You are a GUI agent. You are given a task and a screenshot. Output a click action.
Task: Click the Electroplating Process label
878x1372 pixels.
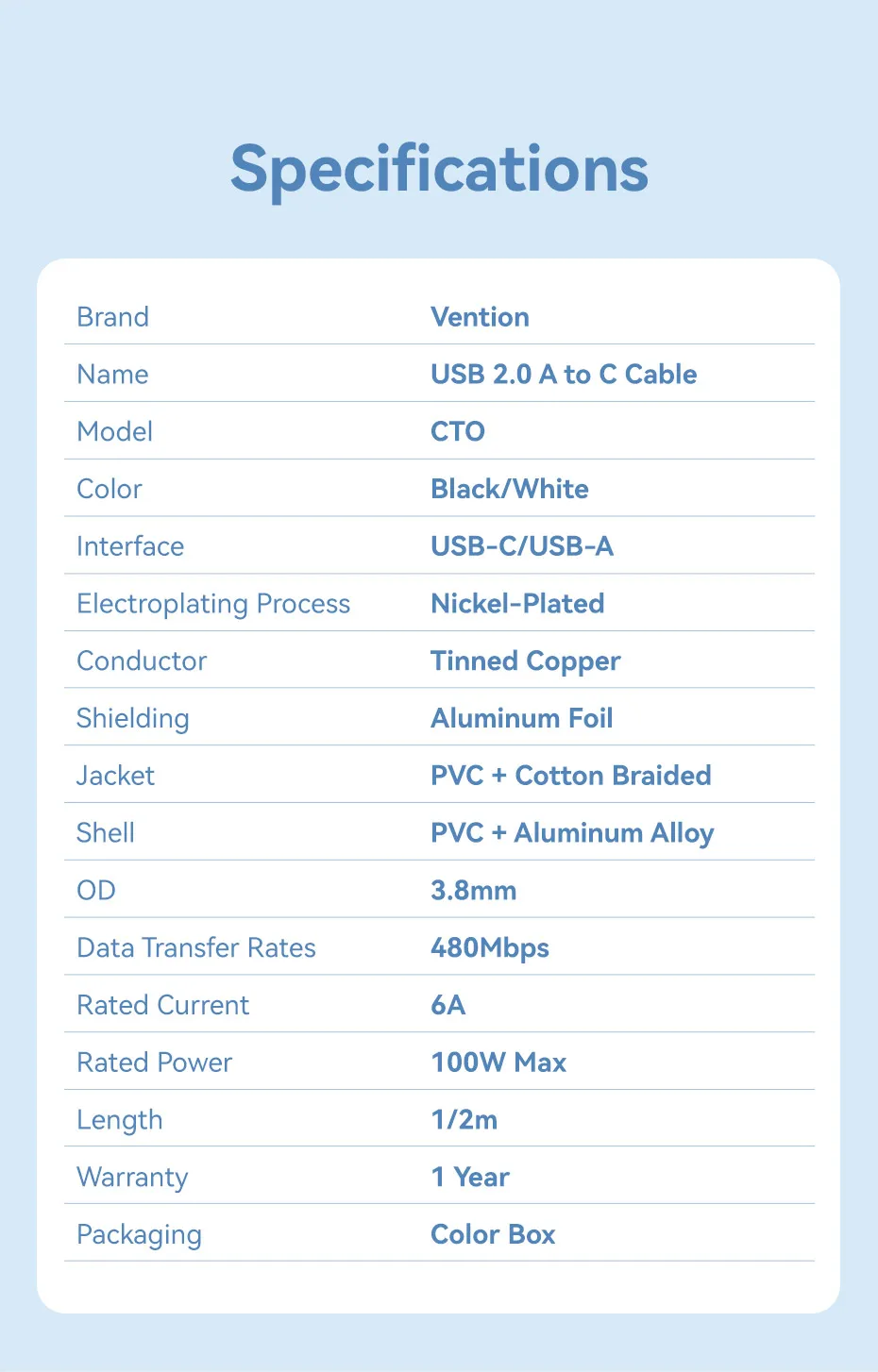(213, 604)
